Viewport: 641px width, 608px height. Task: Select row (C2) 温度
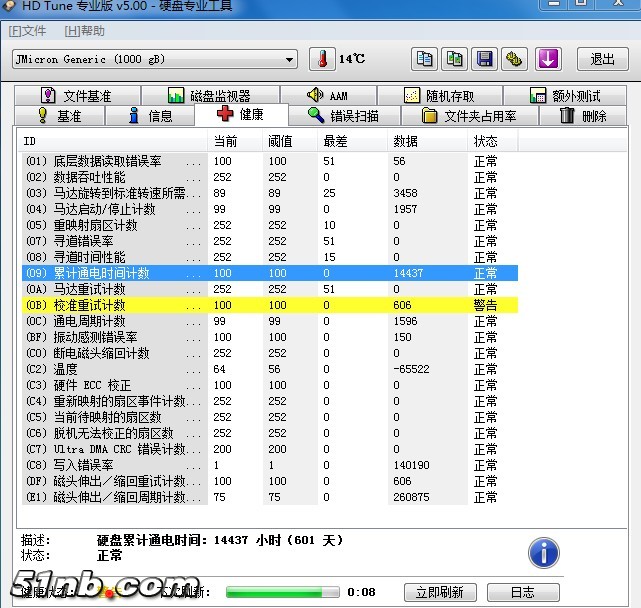(x=270, y=369)
